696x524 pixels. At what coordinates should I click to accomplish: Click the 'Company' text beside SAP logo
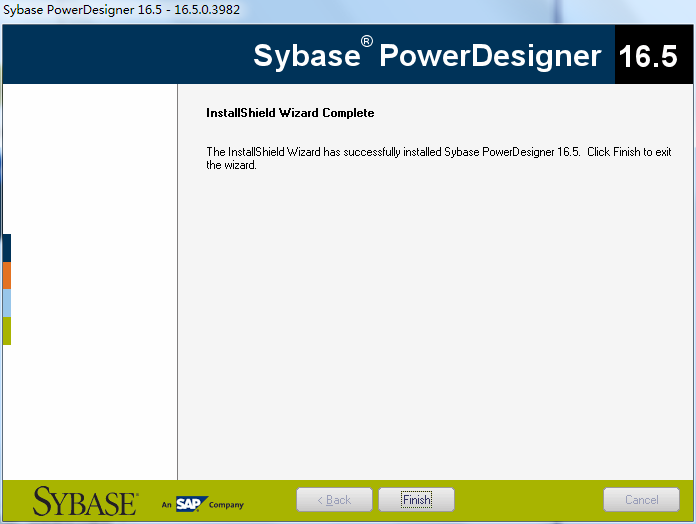226,505
